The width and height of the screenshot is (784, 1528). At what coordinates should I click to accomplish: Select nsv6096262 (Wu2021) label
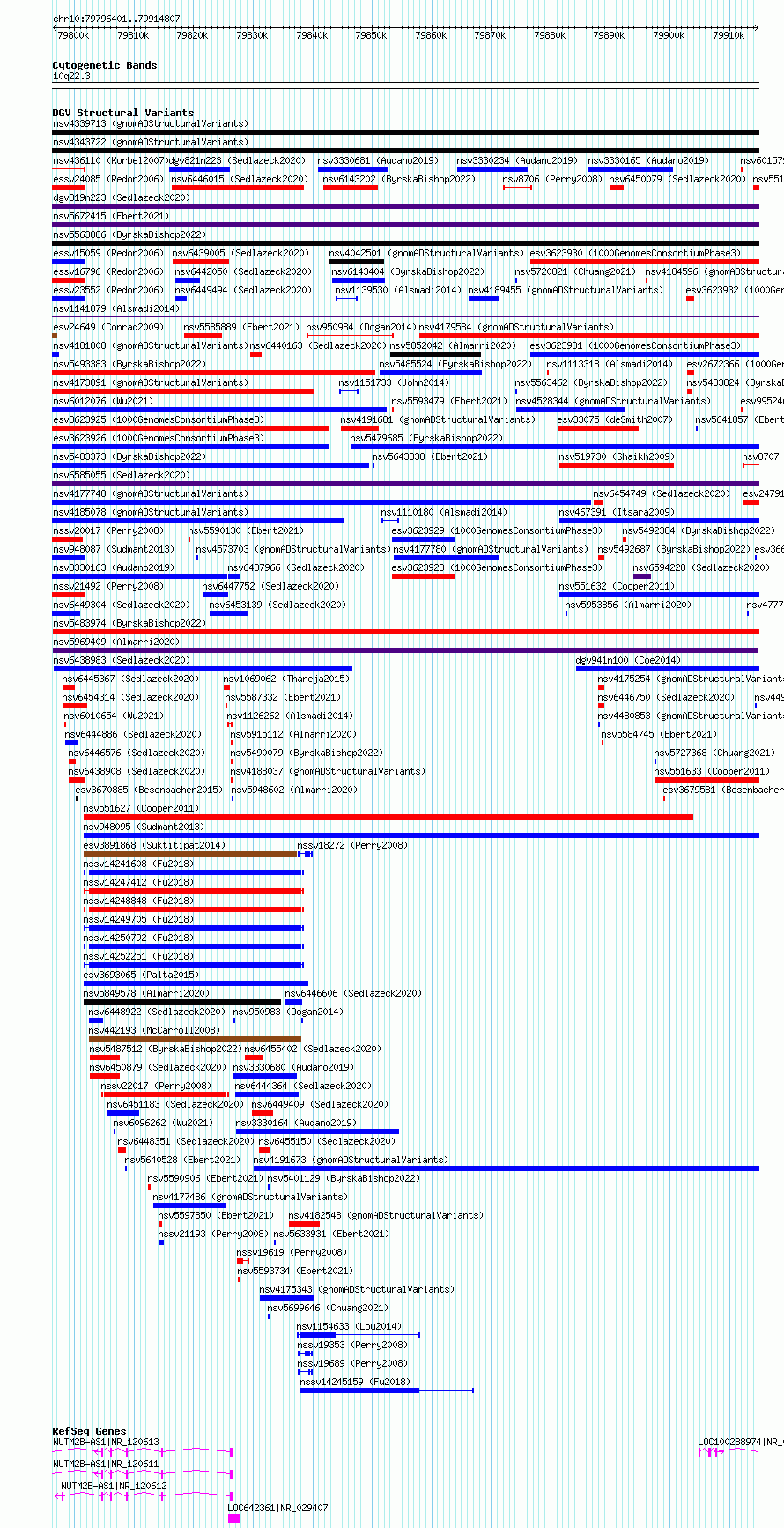click(163, 1123)
